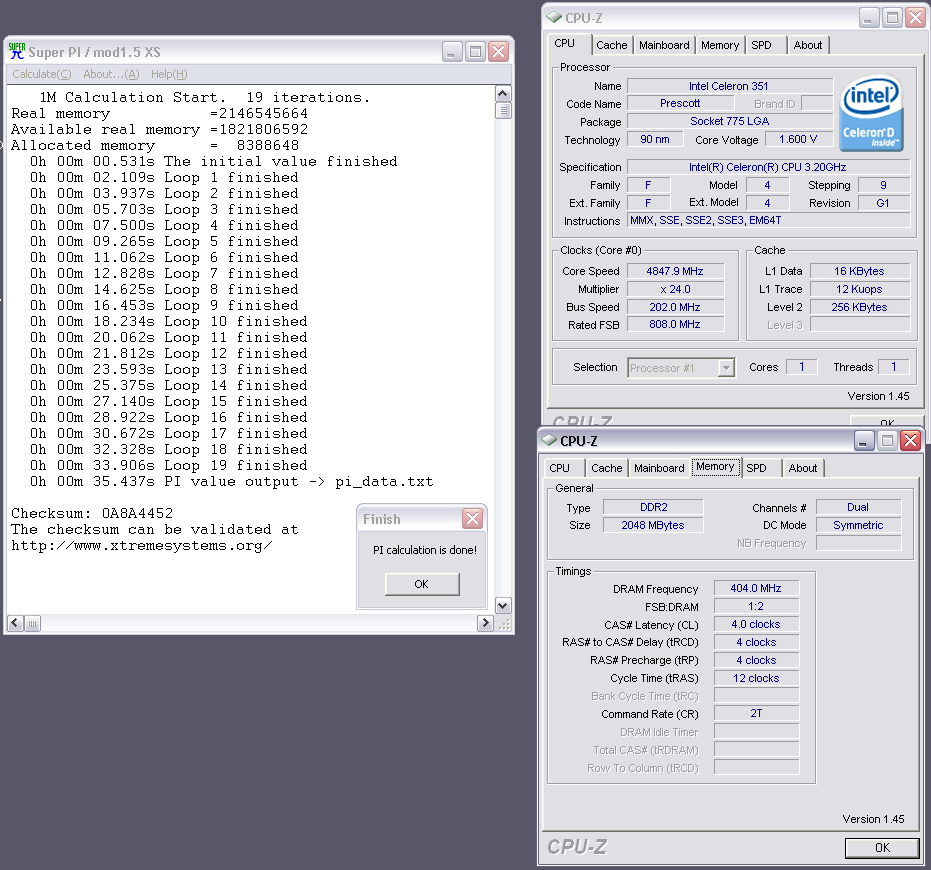Click the 256 KBytes Level 2 cache value
The height and width of the screenshot is (870, 931).
859,307
